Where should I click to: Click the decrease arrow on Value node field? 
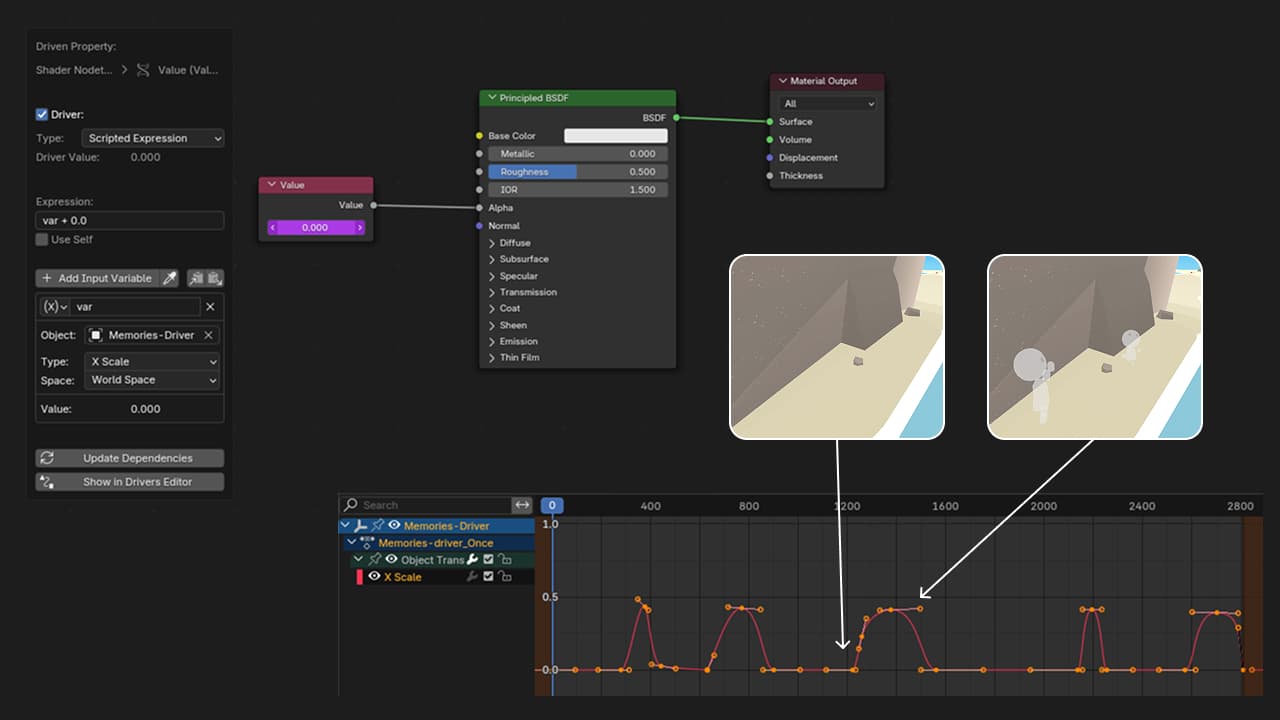click(272, 227)
